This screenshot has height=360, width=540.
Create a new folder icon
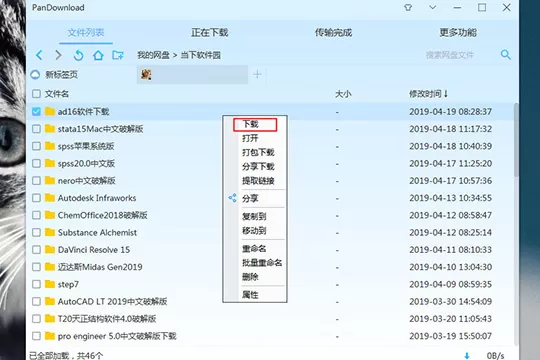pos(118,55)
